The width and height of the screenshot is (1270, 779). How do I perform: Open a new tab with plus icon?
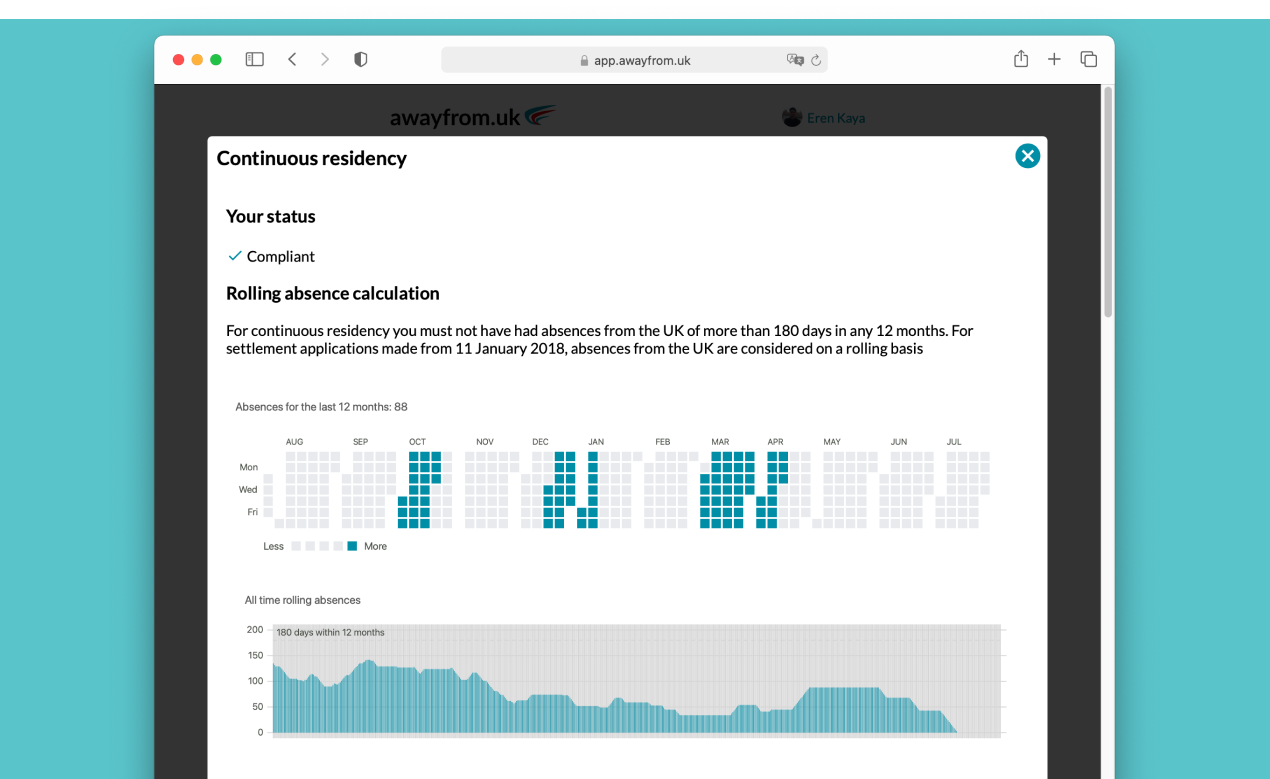click(1054, 60)
